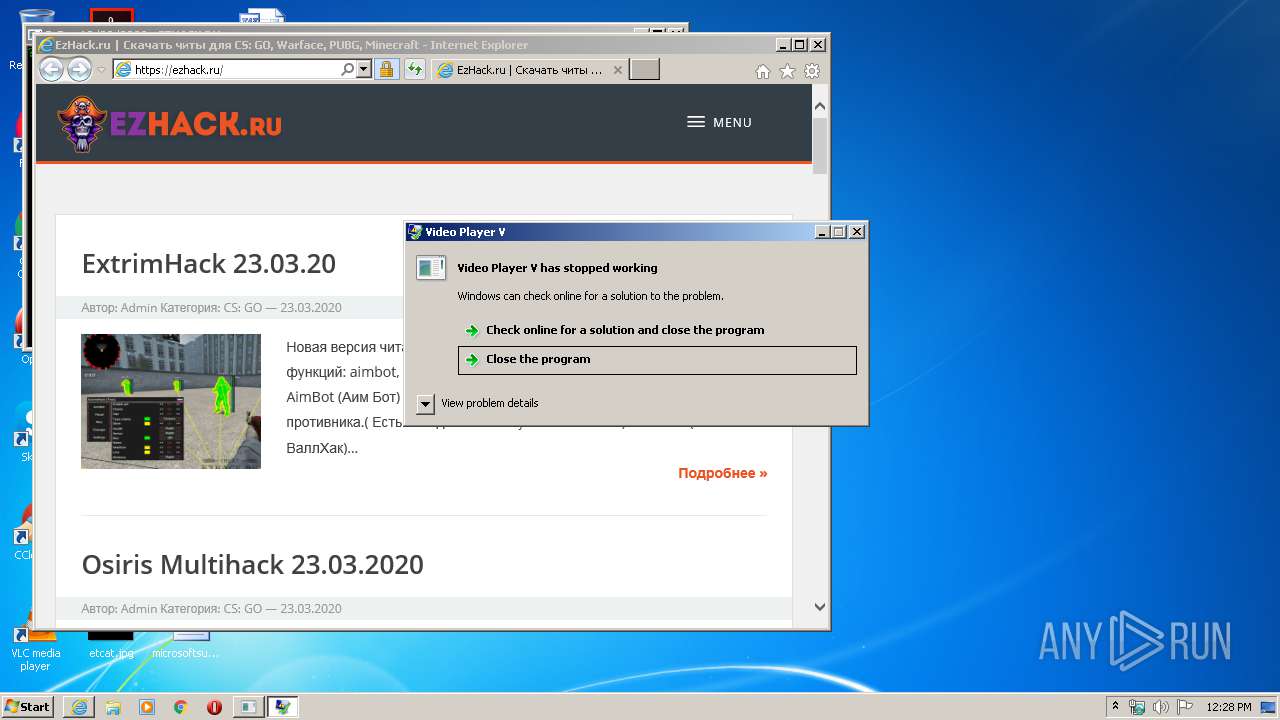
Task: Launch Windows Media Player from taskbar
Action: point(147,707)
